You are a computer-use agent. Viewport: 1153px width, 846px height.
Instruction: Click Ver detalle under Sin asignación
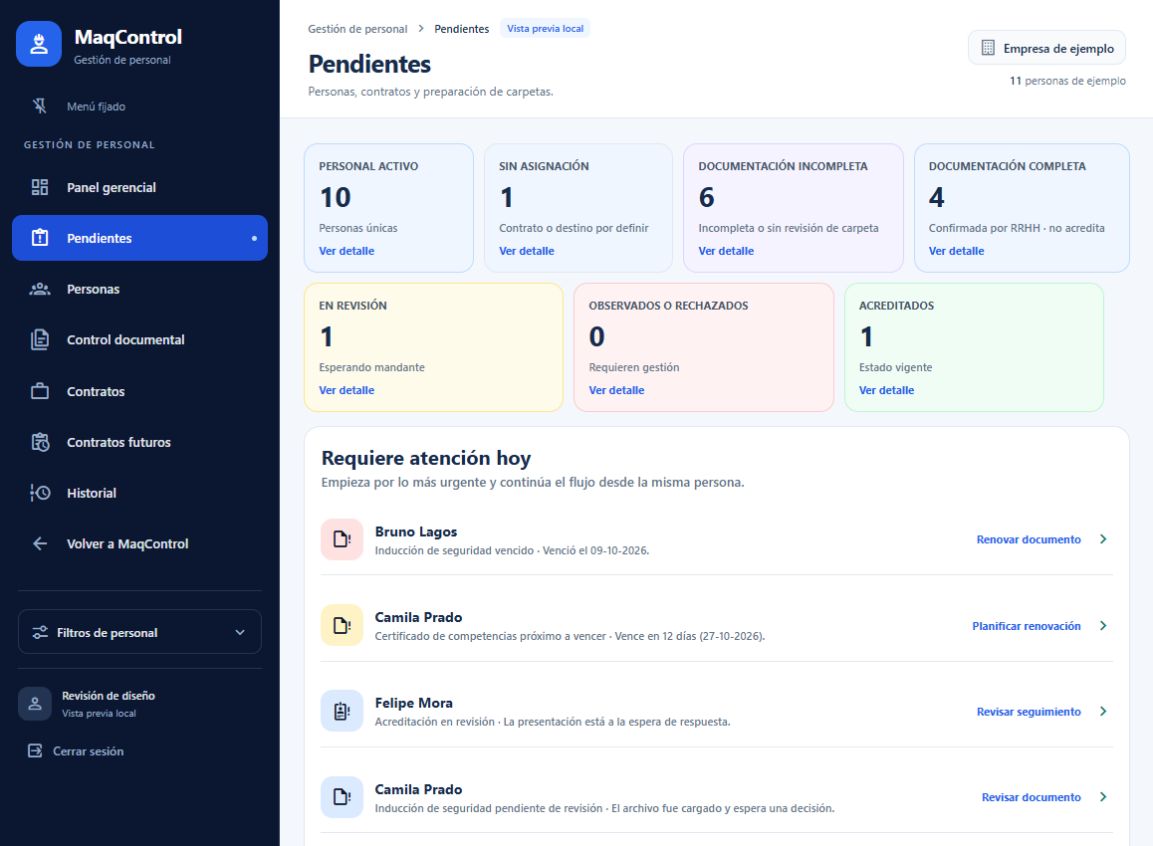coord(526,251)
